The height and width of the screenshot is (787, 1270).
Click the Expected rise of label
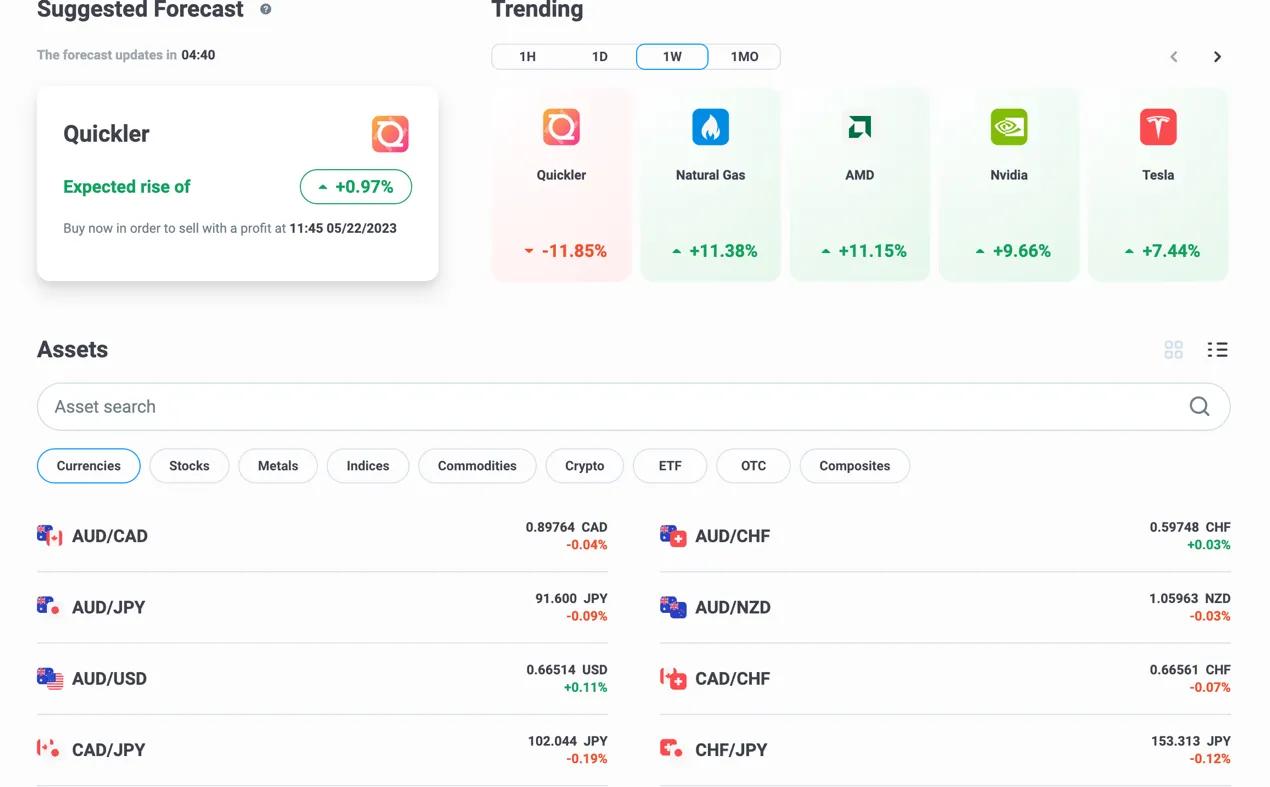127,187
